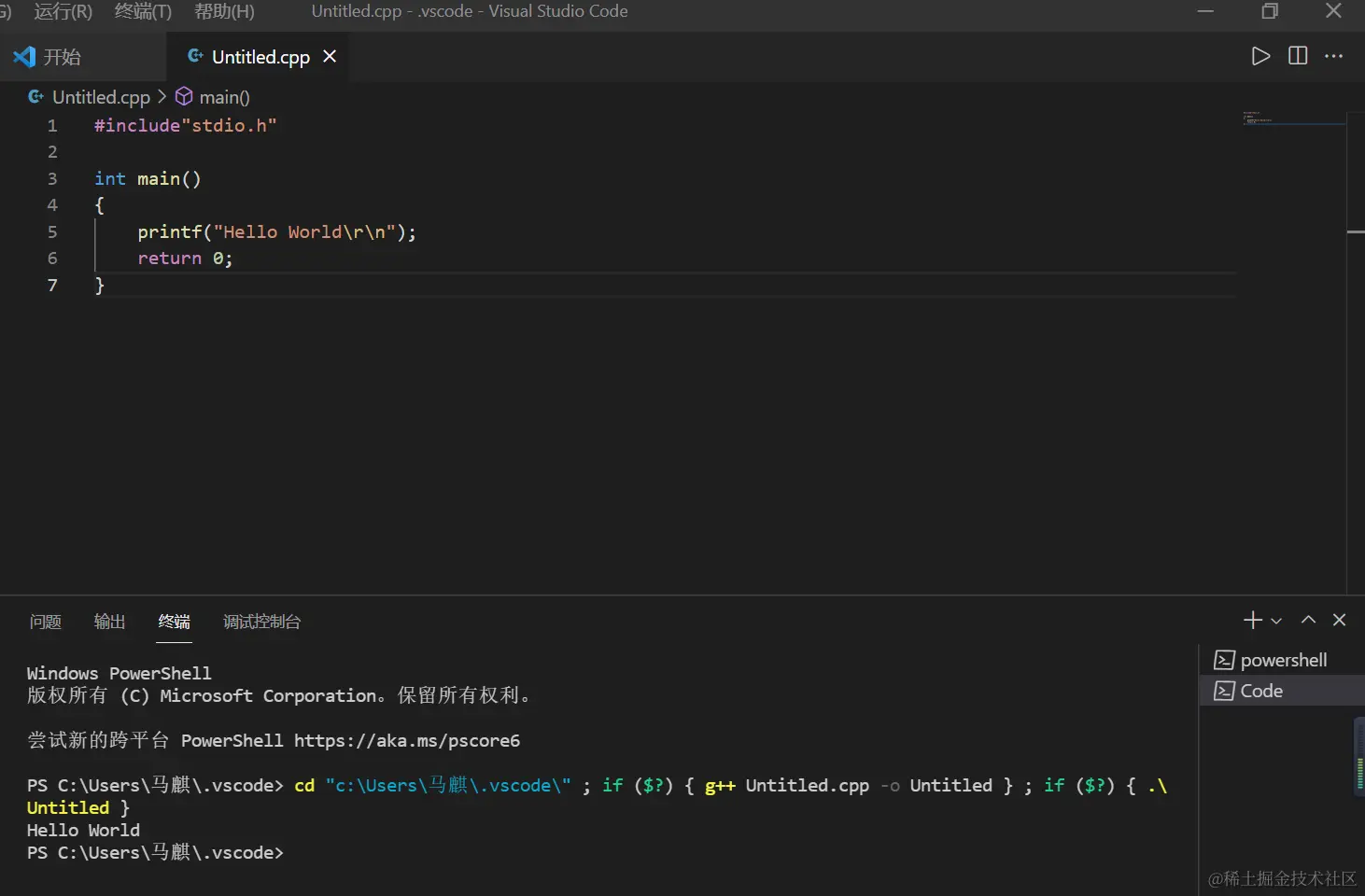Click the terminal icon beside powershell

(x=1224, y=660)
